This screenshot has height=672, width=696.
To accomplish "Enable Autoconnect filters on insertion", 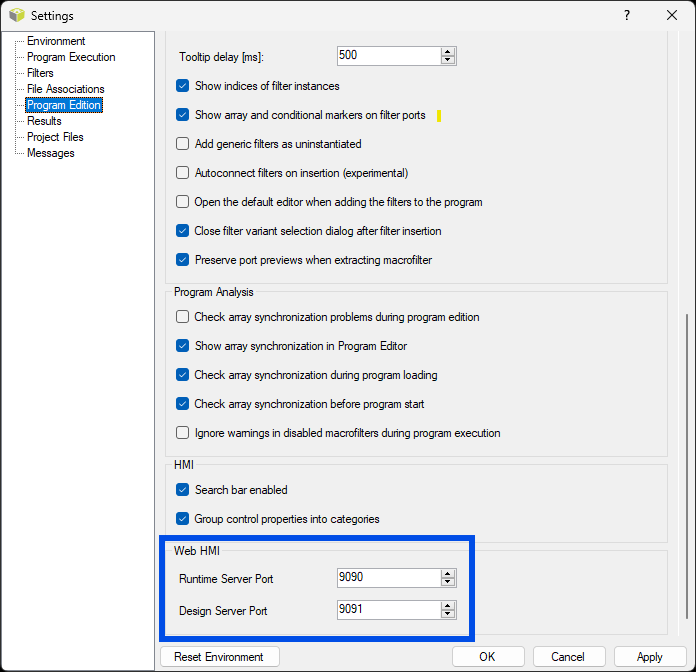I will (182, 173).
